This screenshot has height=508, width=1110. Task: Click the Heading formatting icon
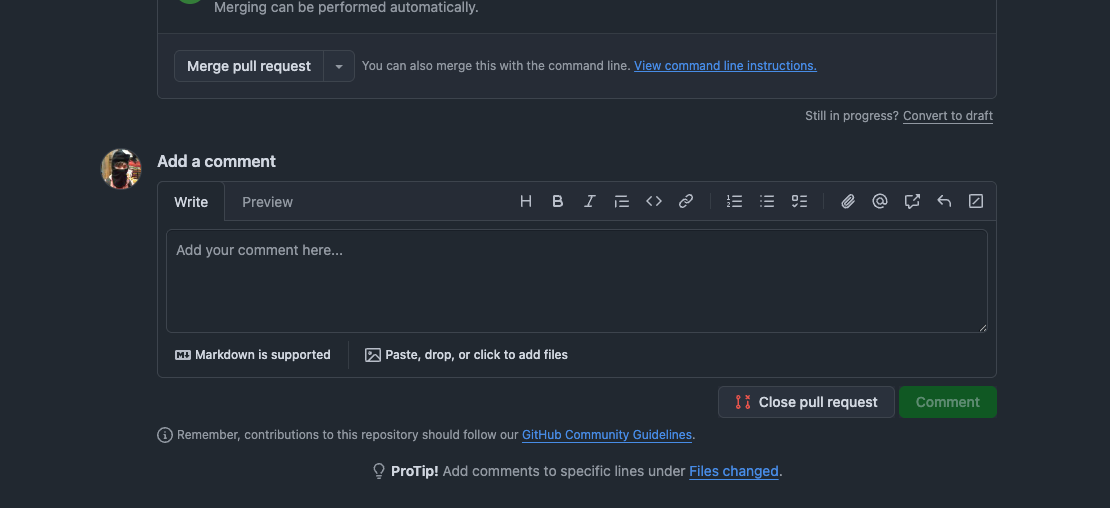click(526, 201)
